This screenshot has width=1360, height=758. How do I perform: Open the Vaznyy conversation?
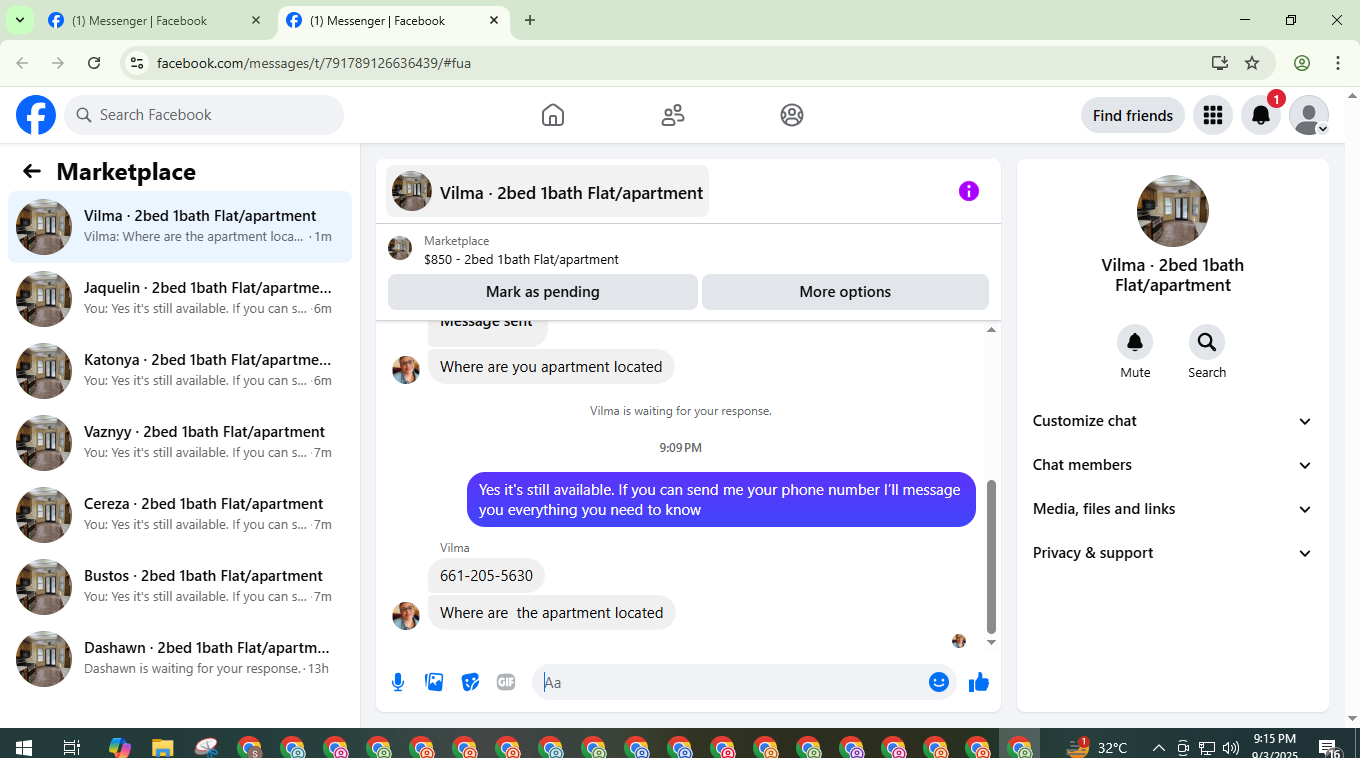pos(180,443)
